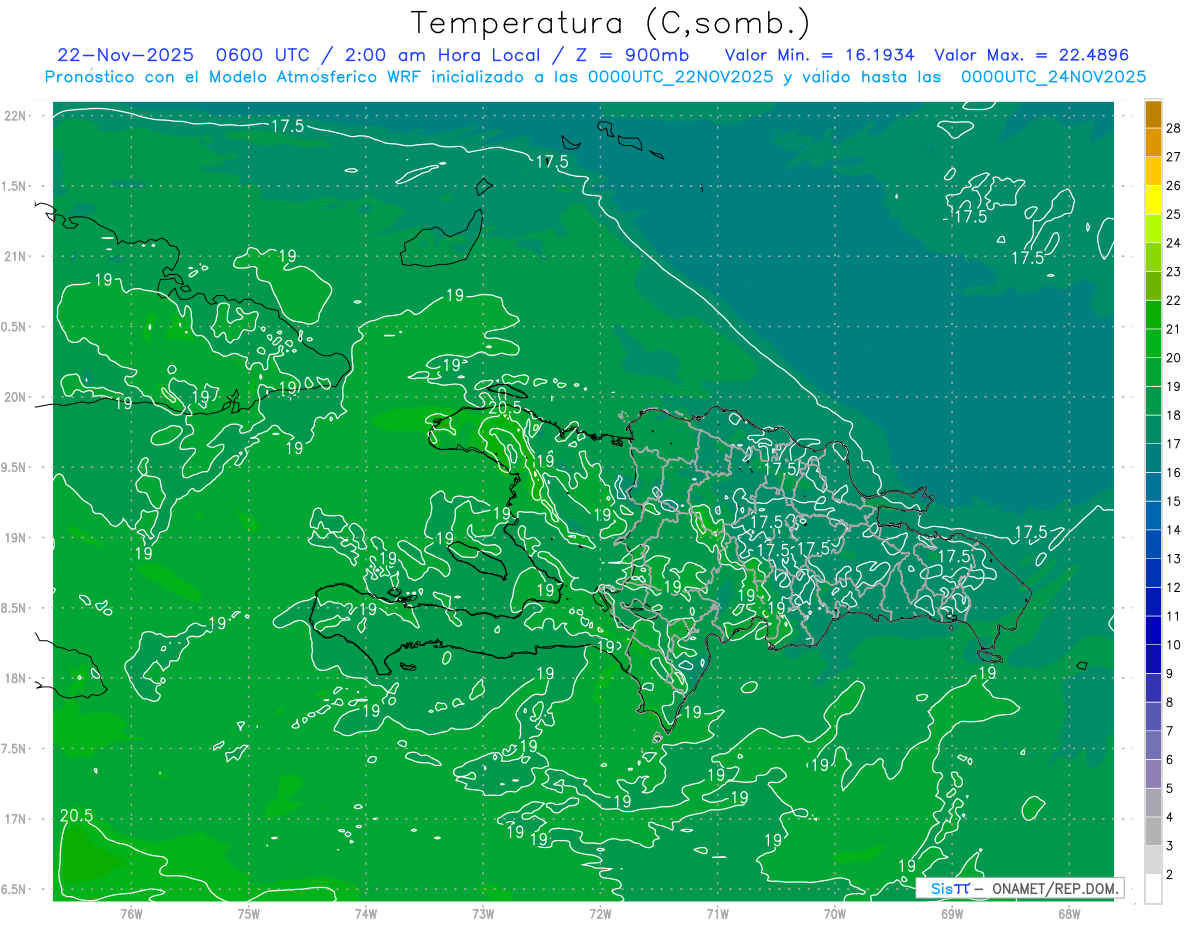This screenshot has width=1200, height=927.
Task: Click the "1.5N" axis tick label
Action: 16,186
